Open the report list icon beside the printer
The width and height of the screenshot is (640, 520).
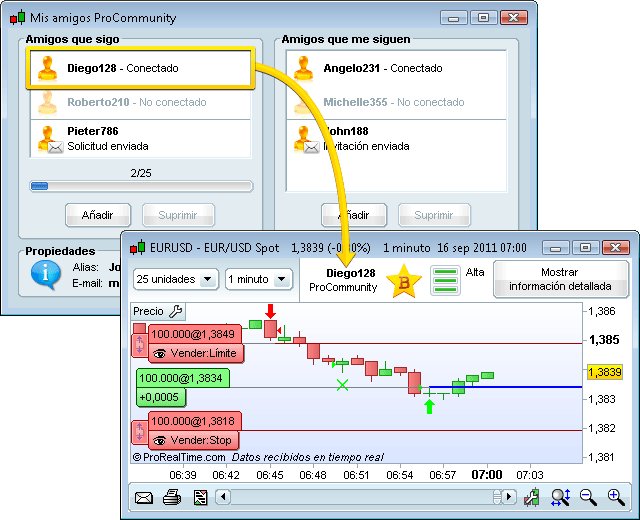pos(200,497)
